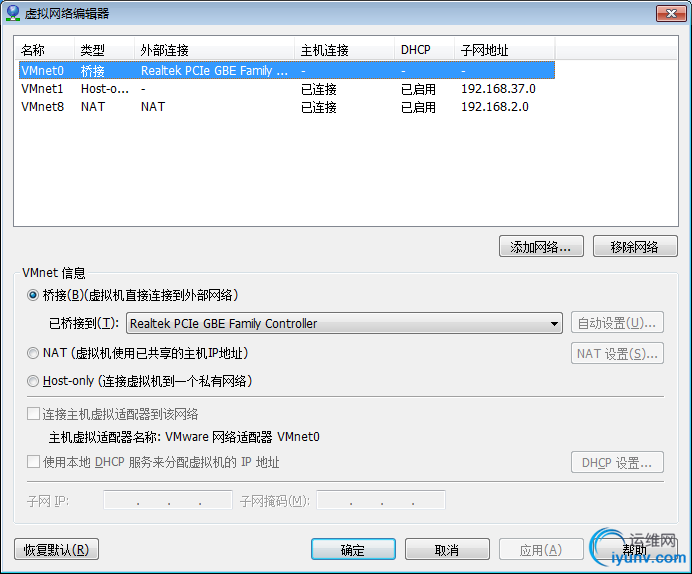692x574 pixels.
Task: Click the DHCP column header
Action: 425,49
